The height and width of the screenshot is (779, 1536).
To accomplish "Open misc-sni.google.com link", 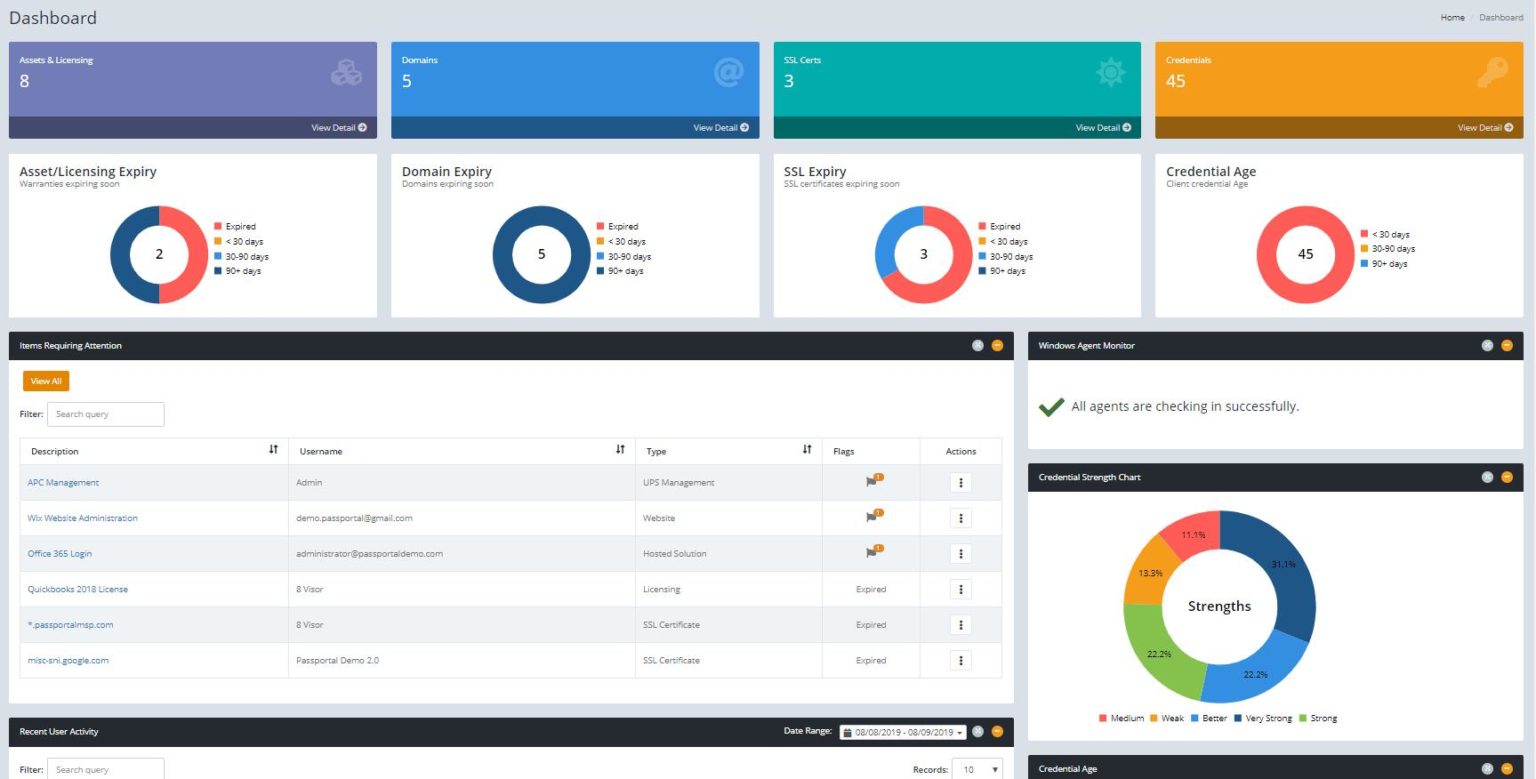I will [x=68, y=661].
